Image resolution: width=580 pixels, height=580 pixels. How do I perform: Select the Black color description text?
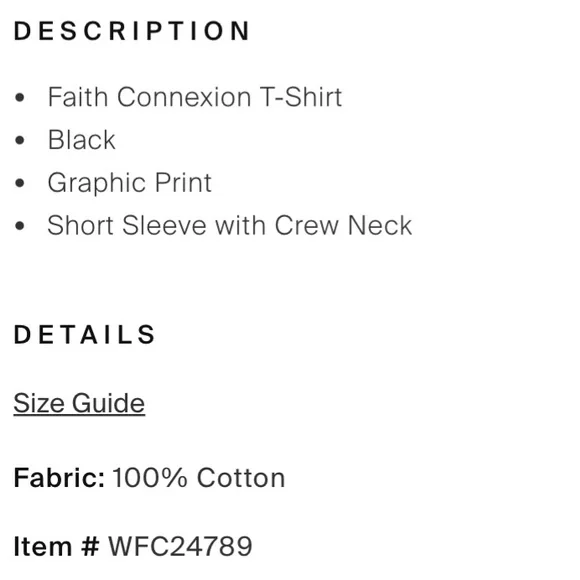point(82,140)
